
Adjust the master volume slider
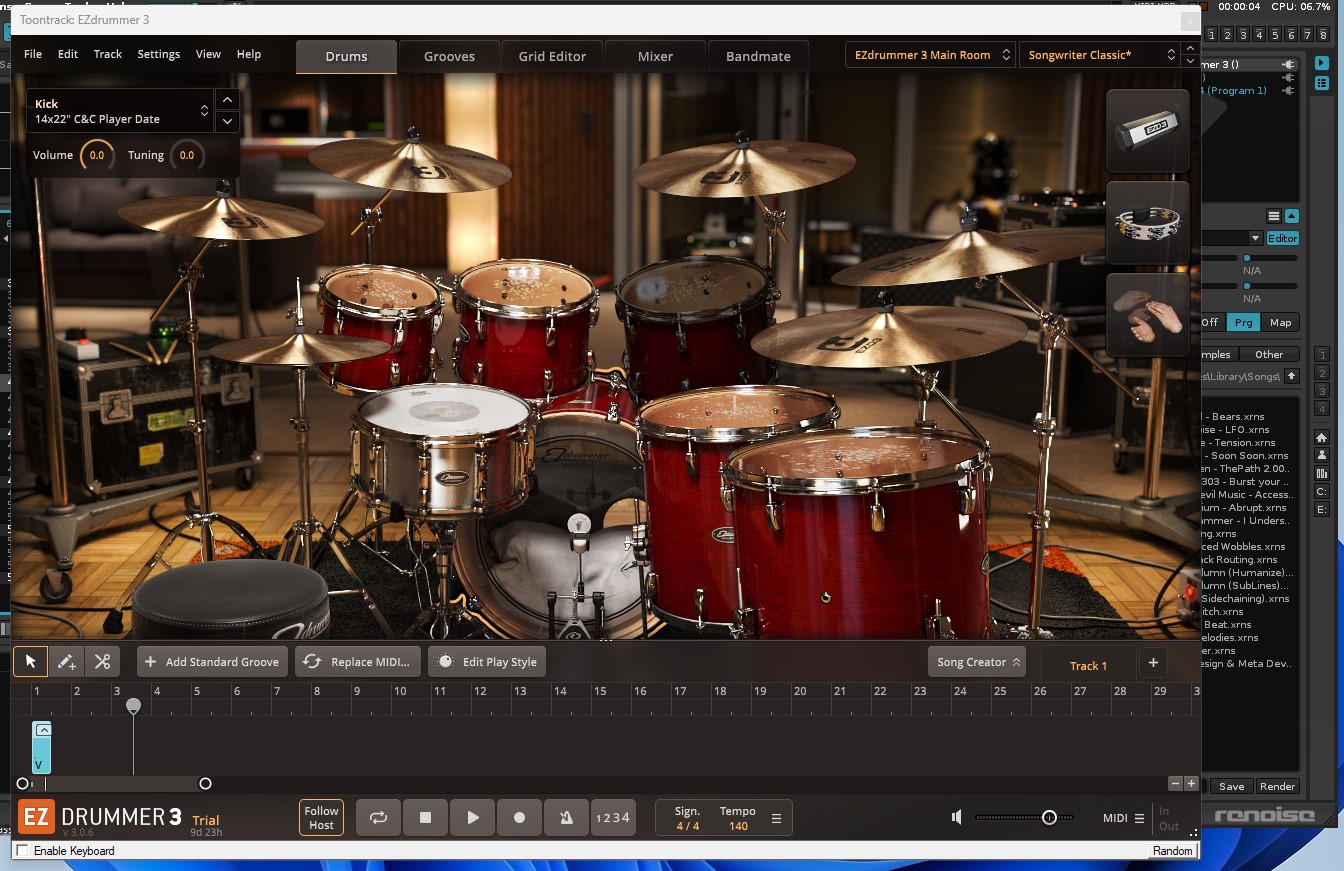pyautogui.click(x=1048, y=818)
